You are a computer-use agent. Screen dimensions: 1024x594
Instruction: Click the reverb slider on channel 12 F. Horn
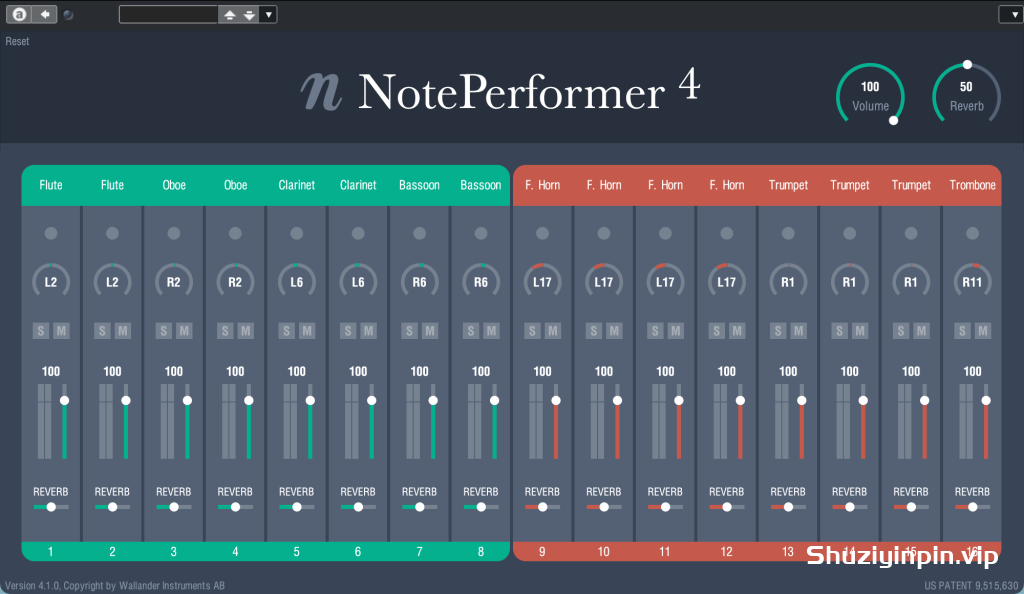click(726, 507)
